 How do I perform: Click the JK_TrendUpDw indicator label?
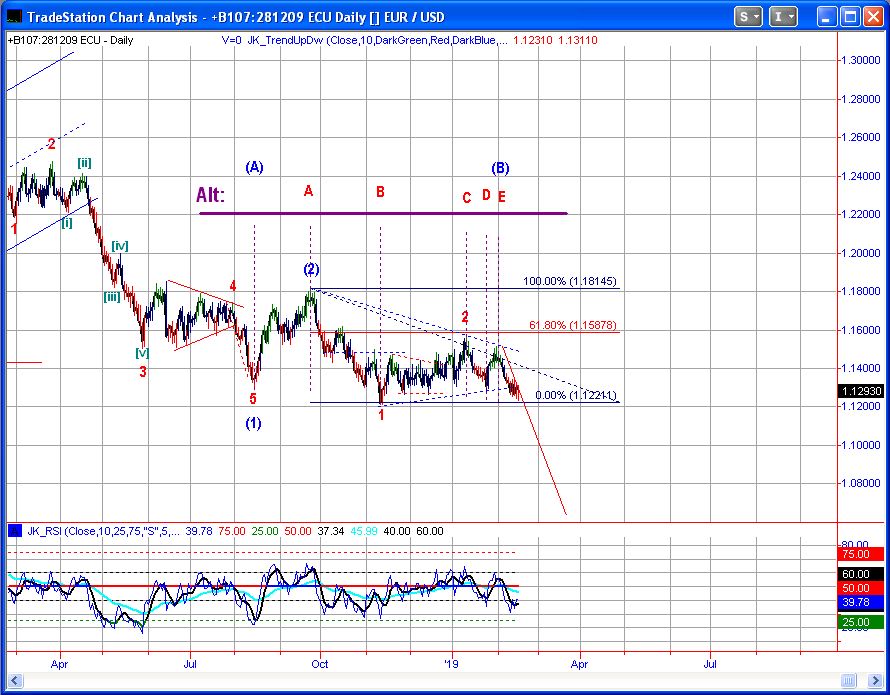[x=377, y=40]
